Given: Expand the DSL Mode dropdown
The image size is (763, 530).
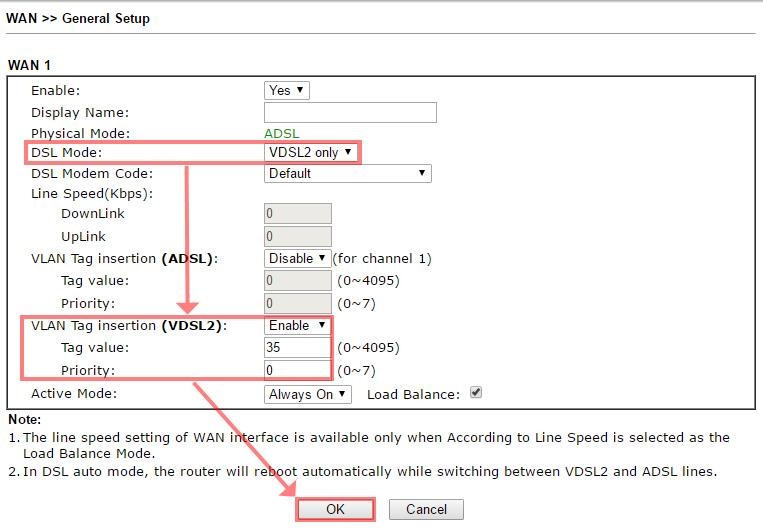Looking at the screenshot, I should point(310,152).
